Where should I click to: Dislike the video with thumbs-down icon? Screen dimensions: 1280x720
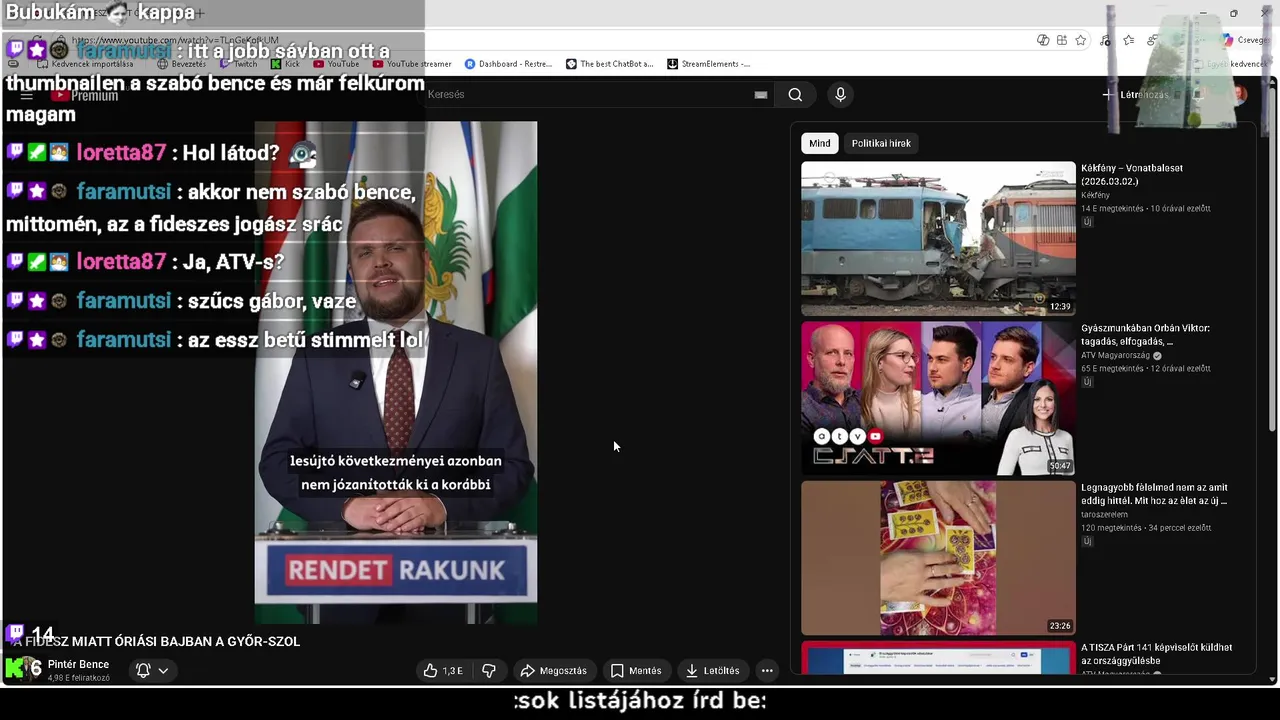489,670
